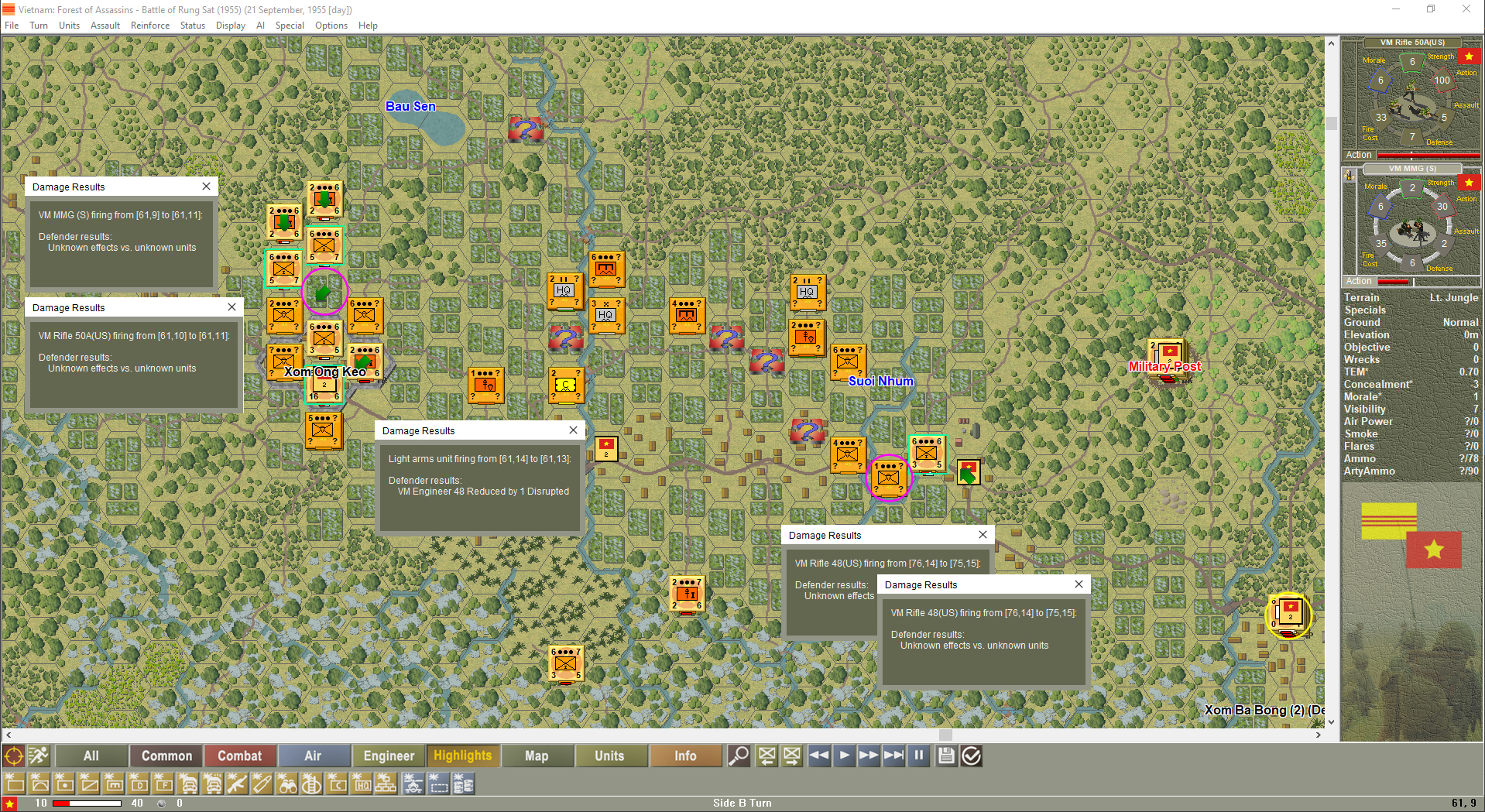
Task: Open the Turn menu
Action: coord(39,26)
